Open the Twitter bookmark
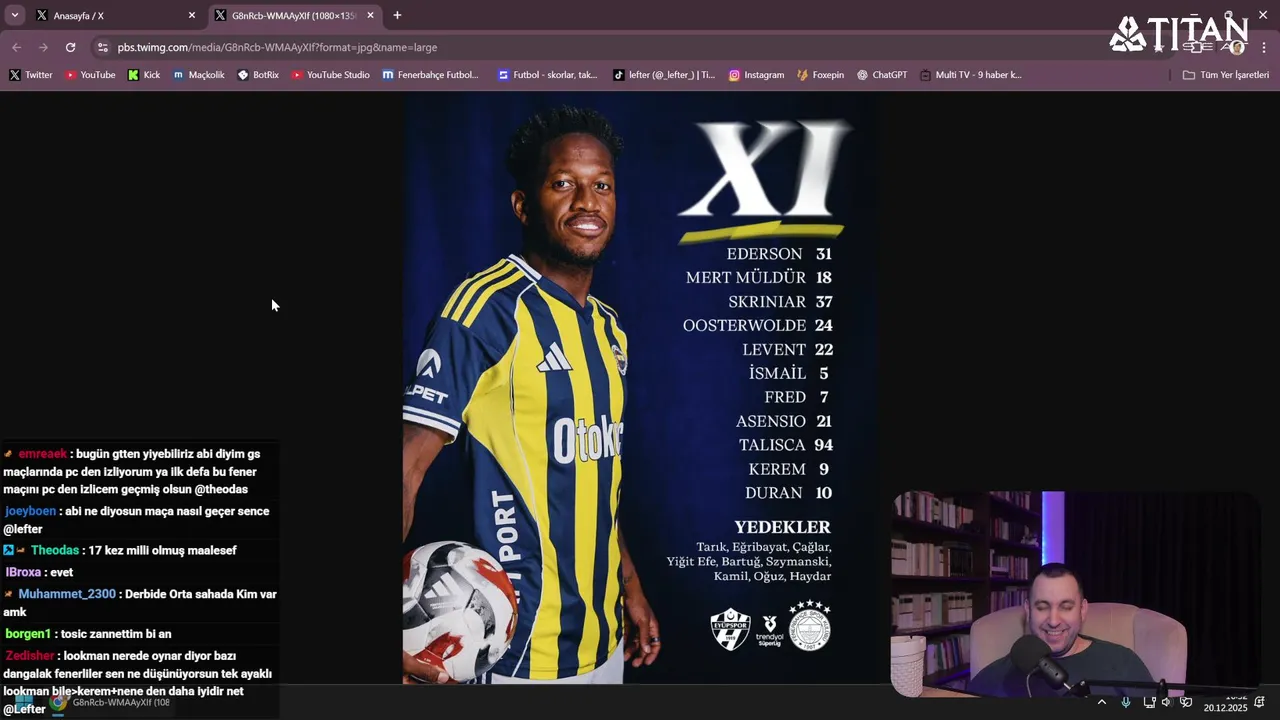1280x720 pixels. 31,75
